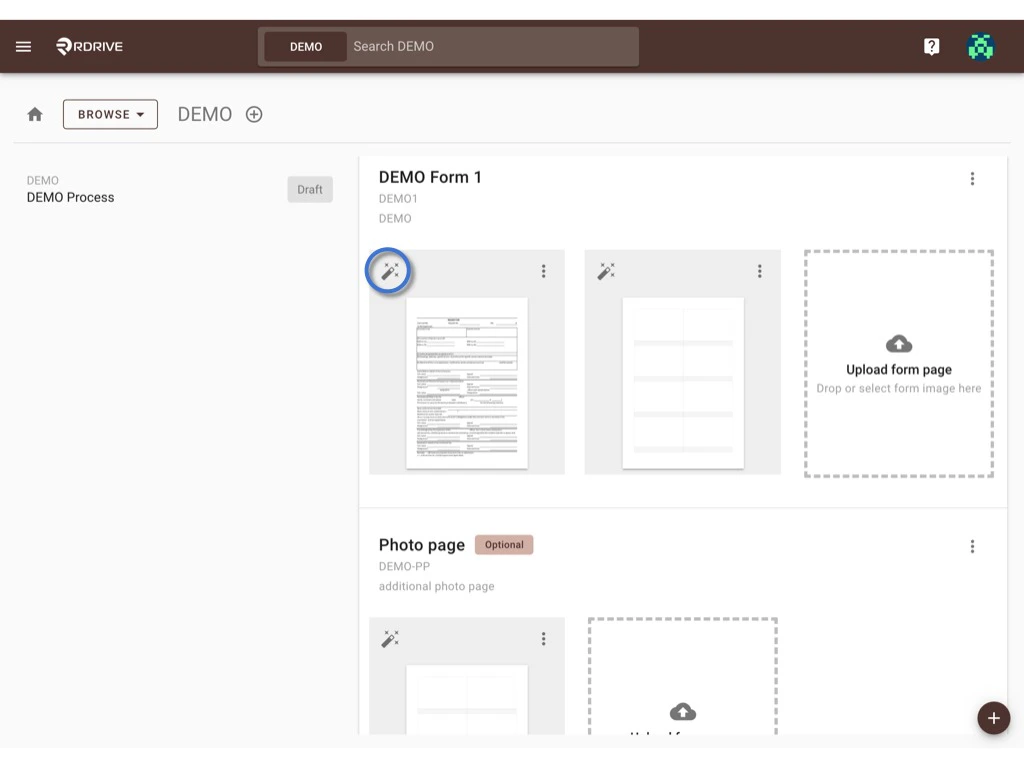
Task: Run magic wand on Photo page thumbnail
Action: click(x=390, y=638)
